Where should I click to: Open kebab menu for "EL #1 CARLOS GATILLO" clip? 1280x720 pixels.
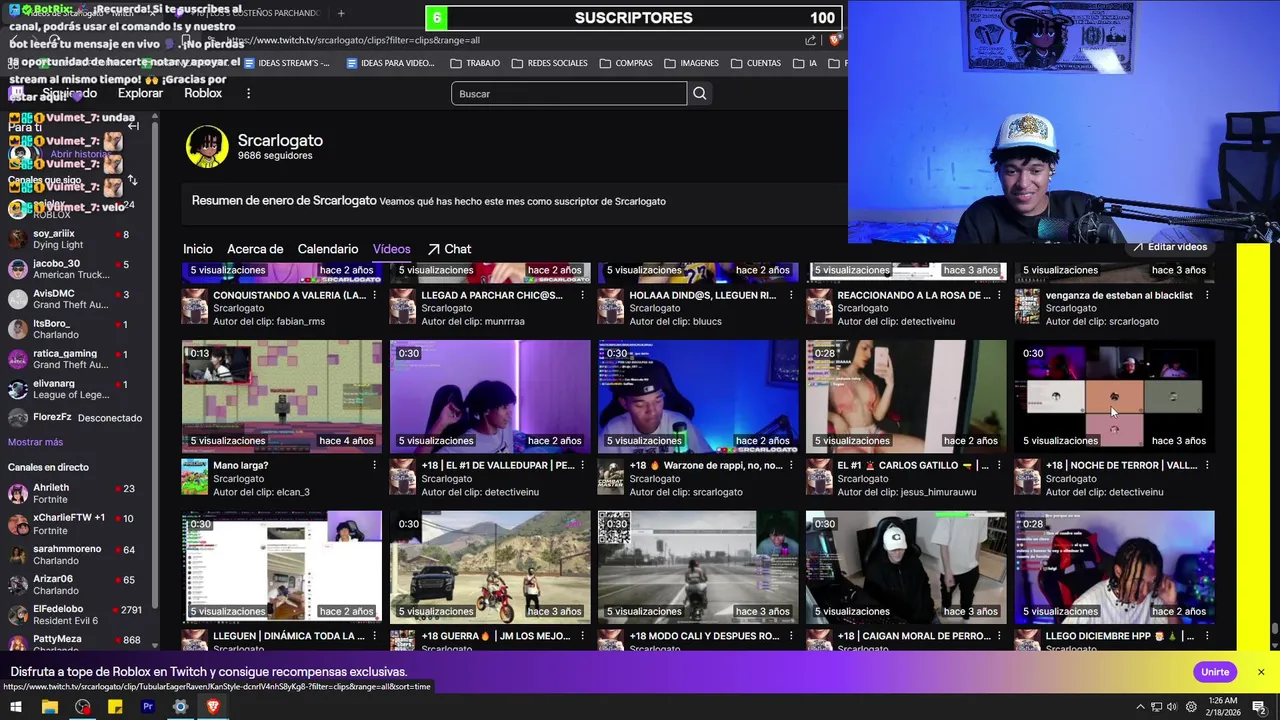coord(998,465)
